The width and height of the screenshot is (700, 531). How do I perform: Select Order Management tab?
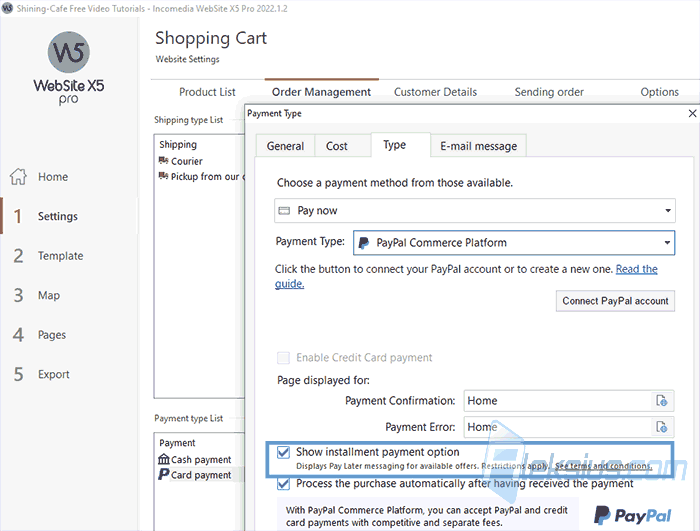tap(321, 92)
